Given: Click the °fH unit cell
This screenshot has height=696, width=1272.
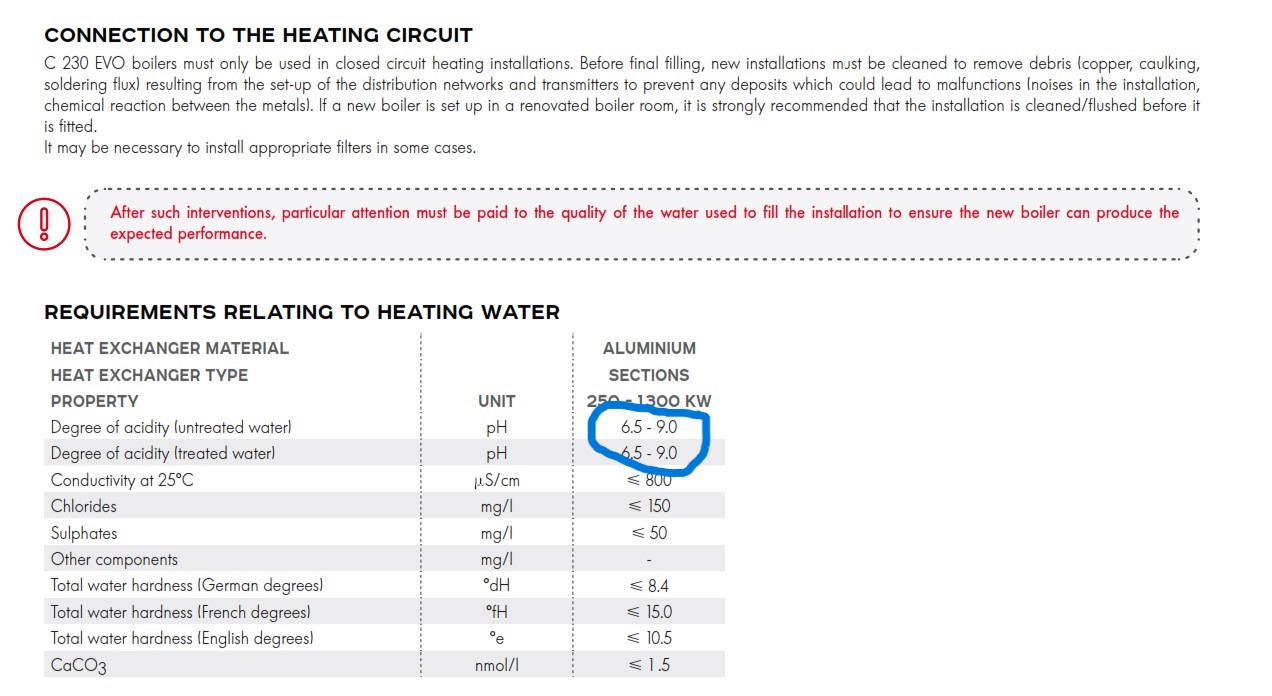Looking at the screenshot, I should [x=497, y=612].
